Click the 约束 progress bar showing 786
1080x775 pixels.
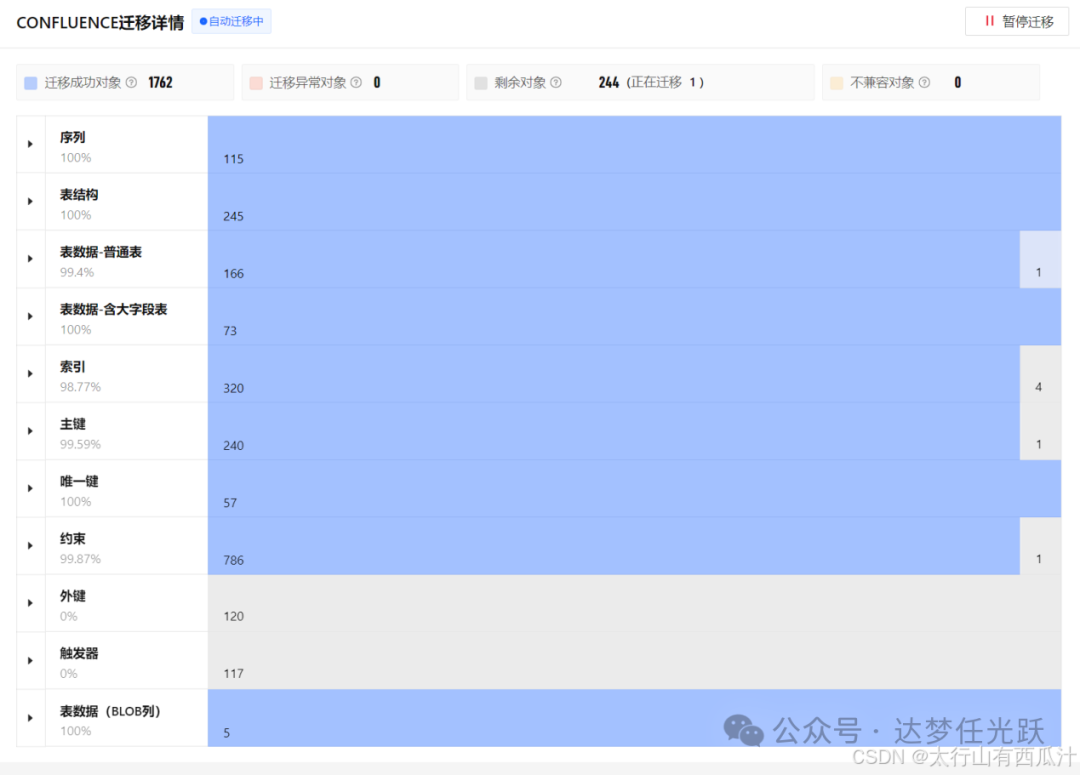point(614,546)
